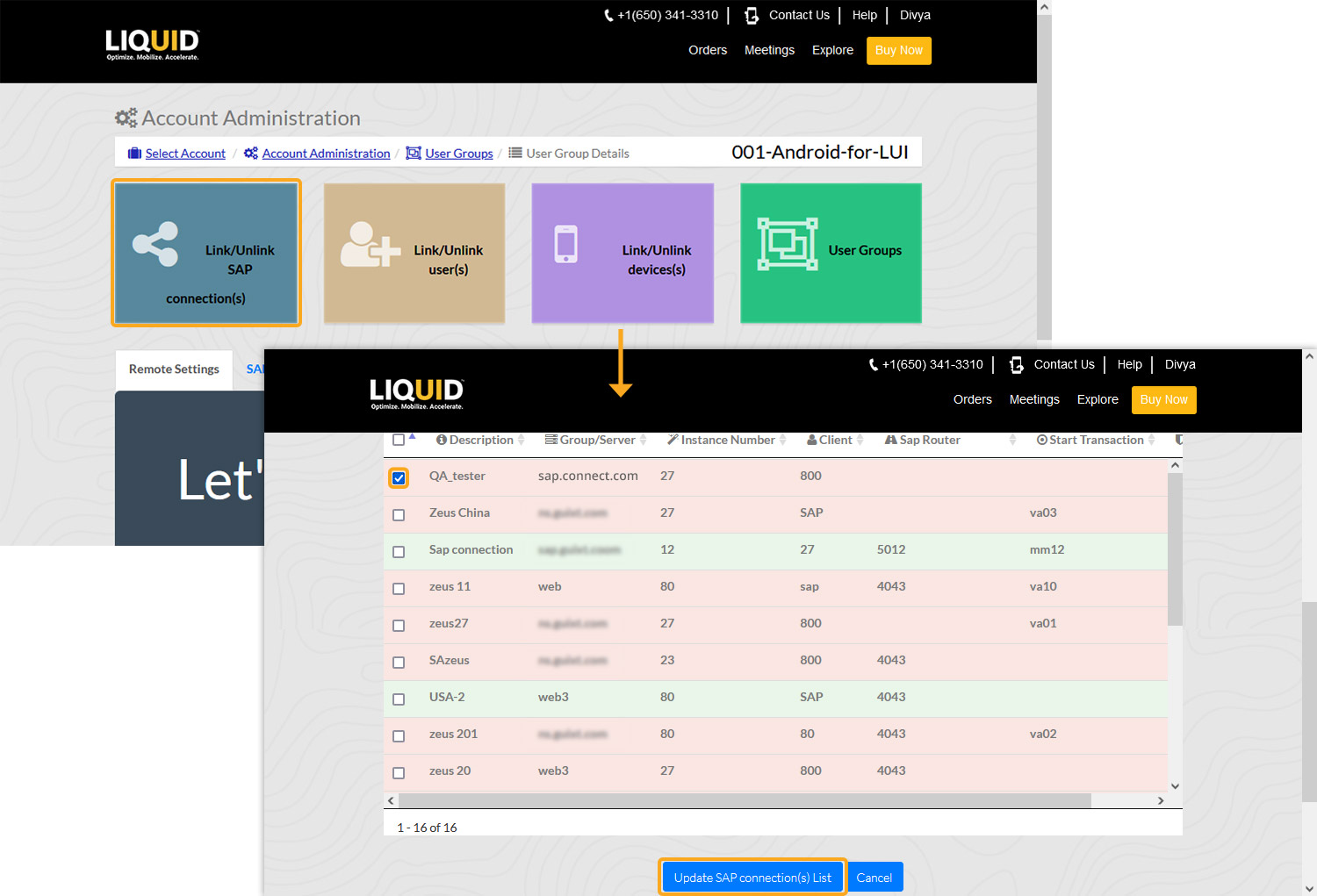Click Help link on SAP connections page header
Image resolution: width=1317 pixels, height=896 pixels.
click(1130, 364)
